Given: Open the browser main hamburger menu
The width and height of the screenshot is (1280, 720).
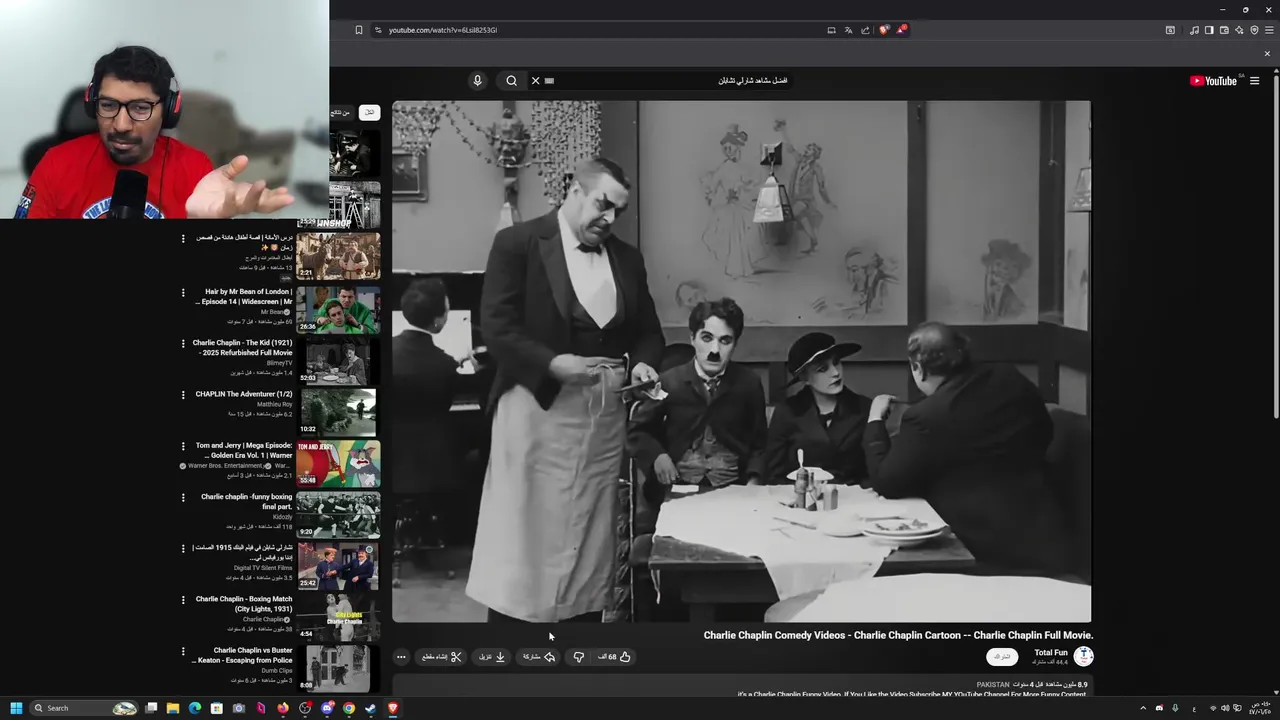Looking at the screenshot, I should pyautogui.click(x=1269, y=30).
